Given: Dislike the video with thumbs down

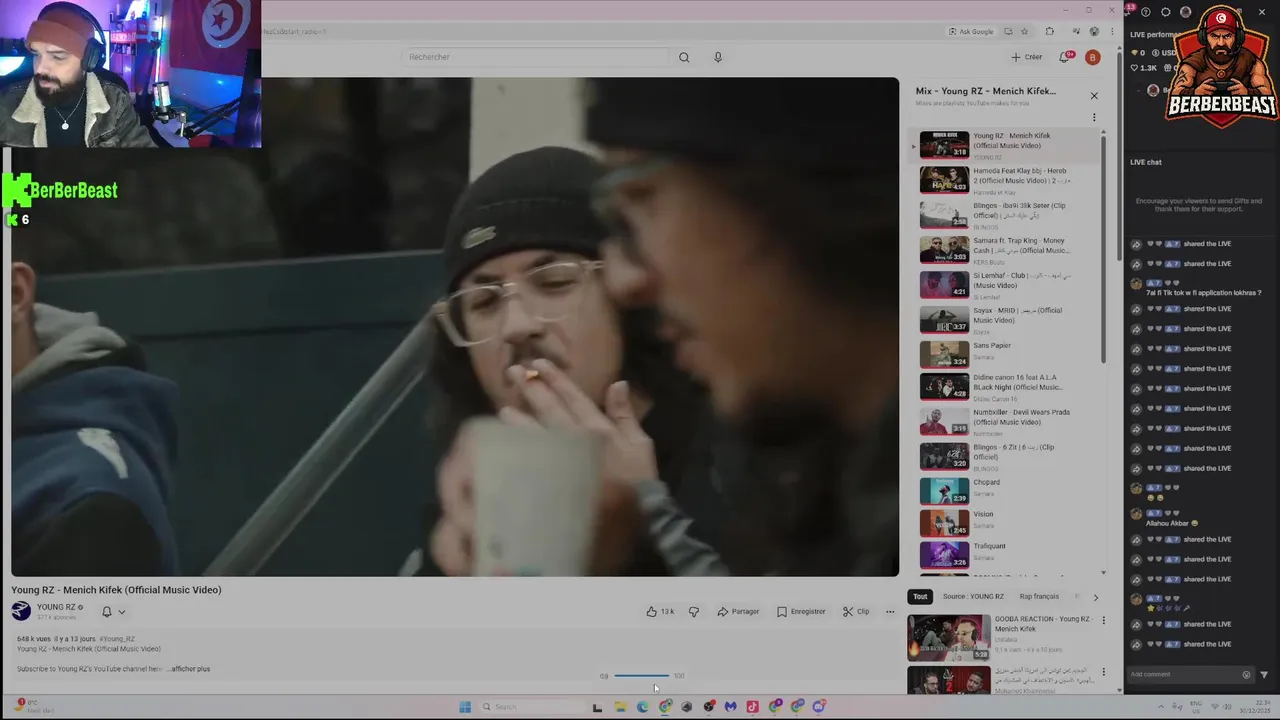Looking at the screenshot, I should (694, 611).
